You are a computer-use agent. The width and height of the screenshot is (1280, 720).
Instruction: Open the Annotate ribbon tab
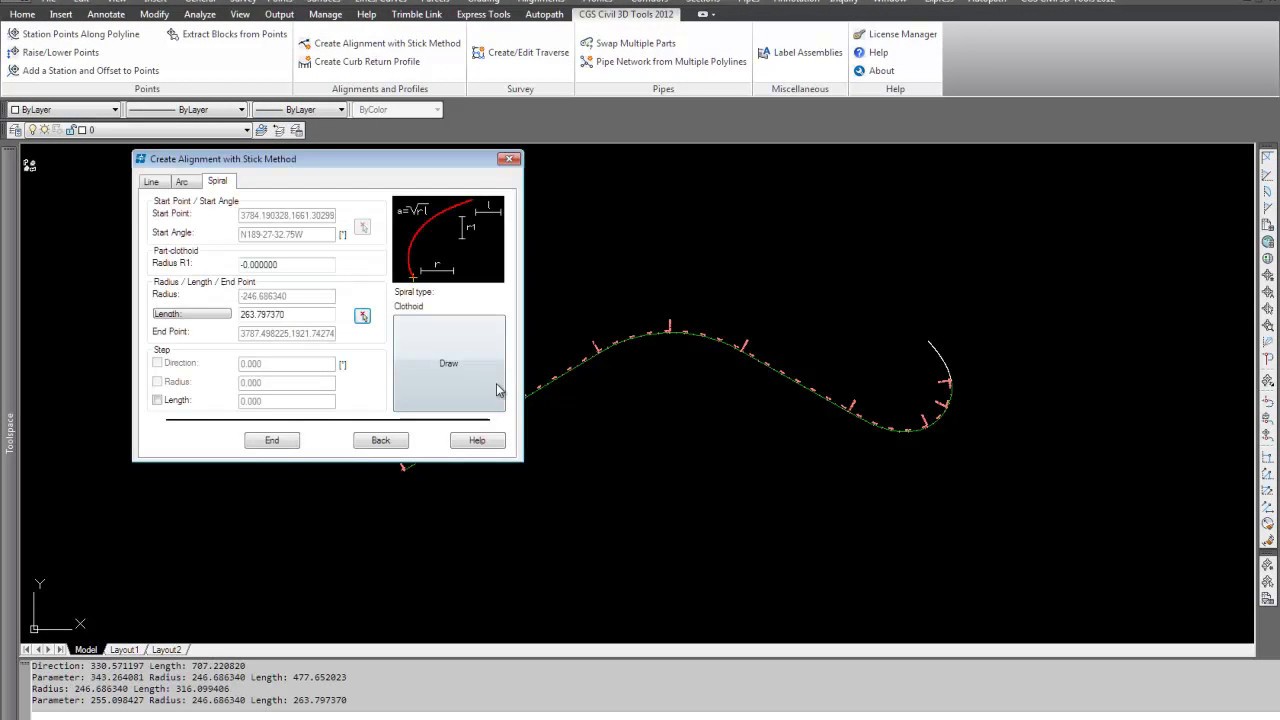pos(106,14)
